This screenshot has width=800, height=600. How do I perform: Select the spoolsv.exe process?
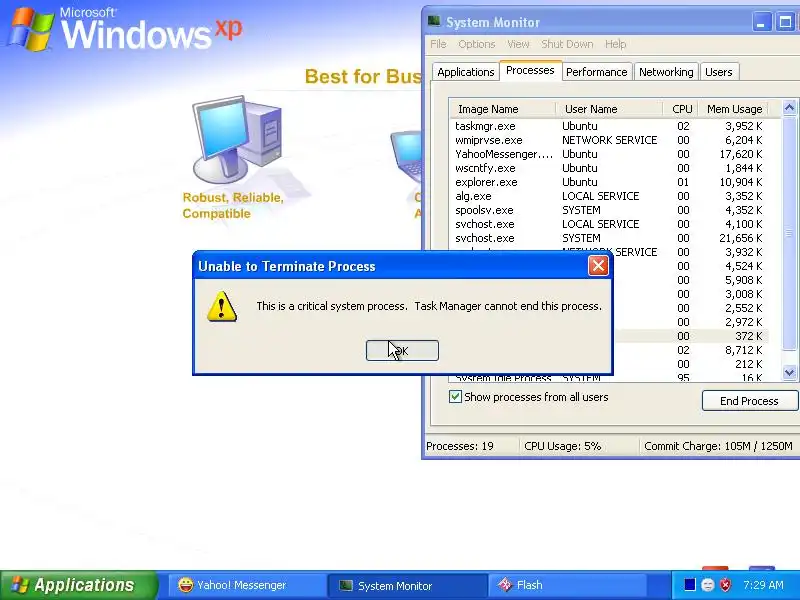click(609, 210)
